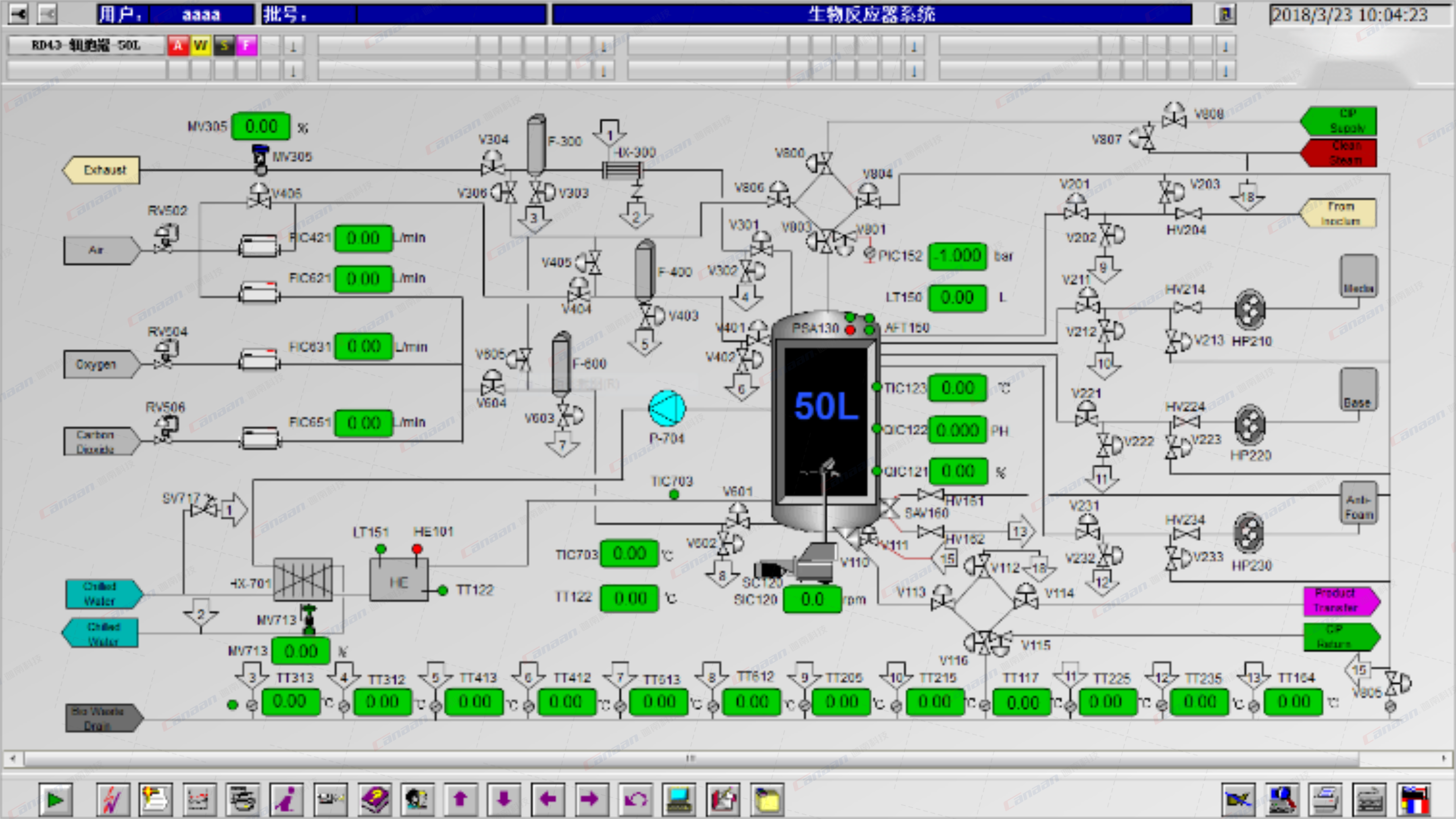1456x819 pixels.
Task: Click the computer monitor icon in bottom toolbar
Action: pyautogui.click(x=679, y=799)
